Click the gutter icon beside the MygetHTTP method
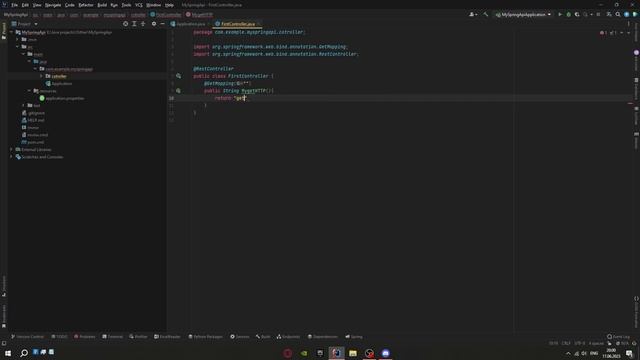640x360 pixels. pos(178,91)
